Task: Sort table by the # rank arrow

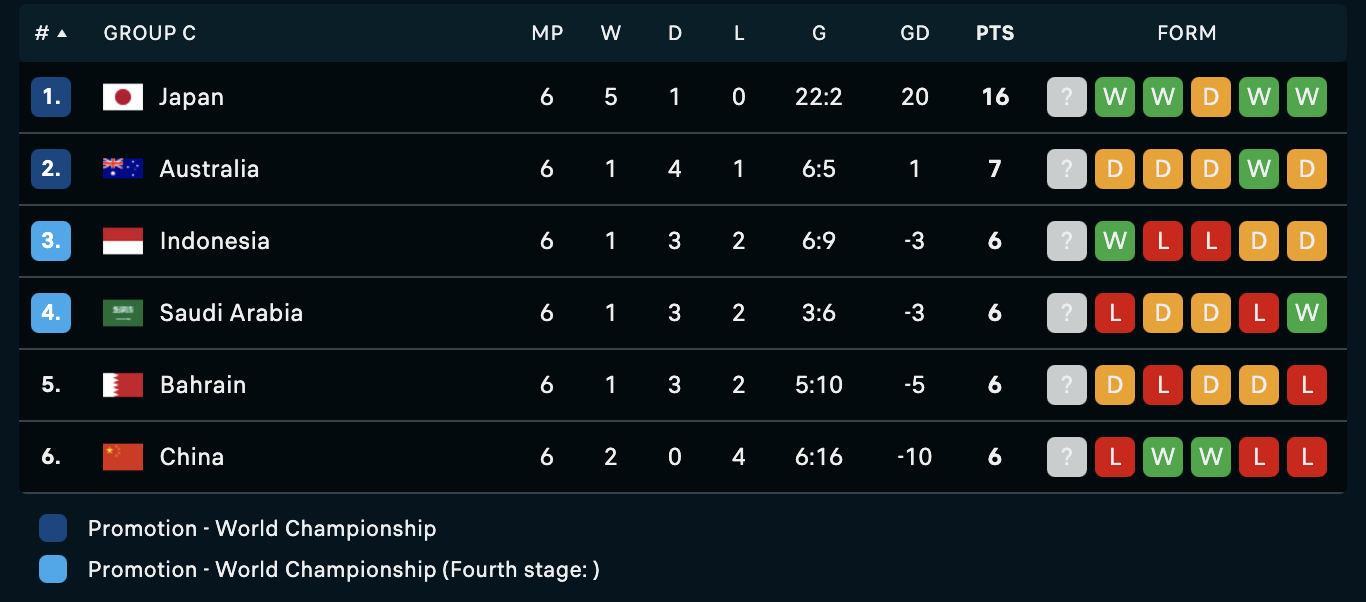Action: pos(62,33)
